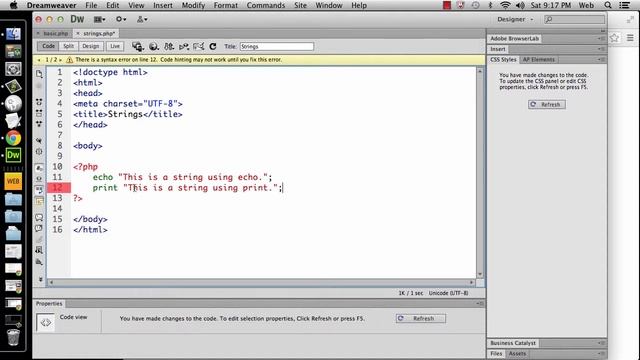Click the Check Browser Compatibility icon
This screenshot has height=360, width=640.
[x=198, y=47]
